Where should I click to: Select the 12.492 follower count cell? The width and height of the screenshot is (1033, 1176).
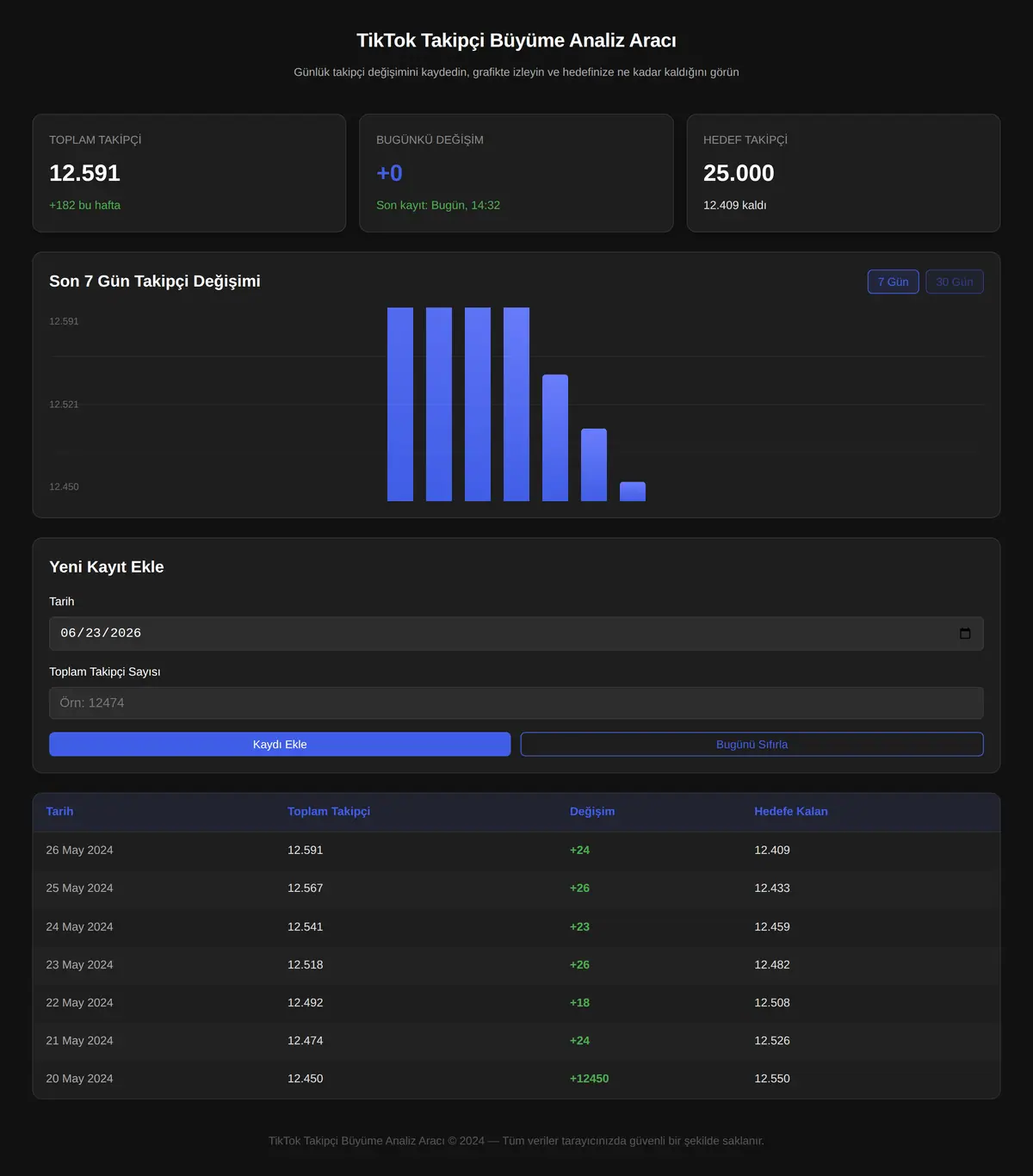pos(306,1003)
